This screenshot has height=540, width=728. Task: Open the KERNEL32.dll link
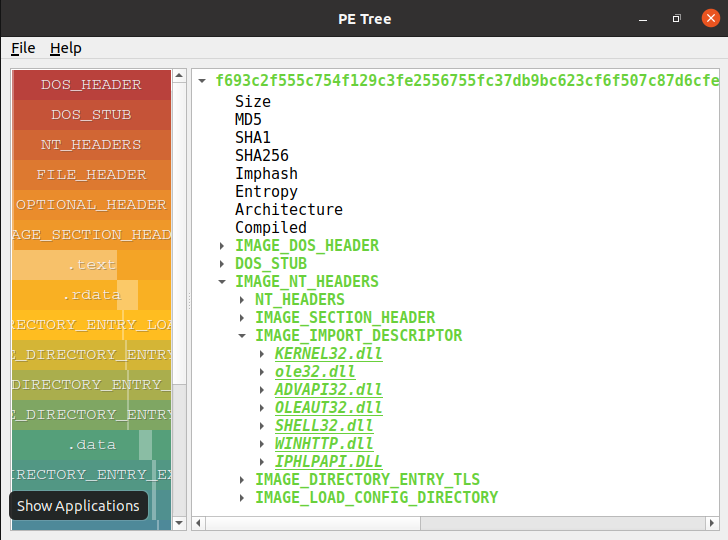tap(329, 354)
